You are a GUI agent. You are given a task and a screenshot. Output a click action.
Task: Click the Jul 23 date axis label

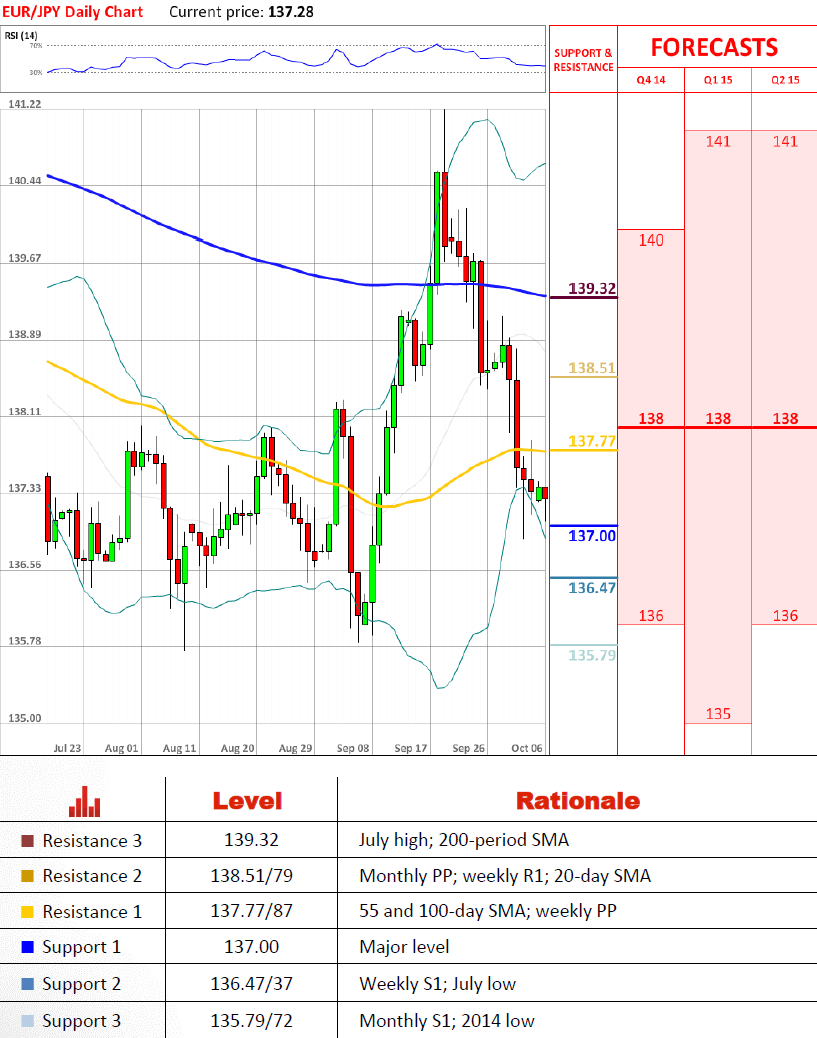pyautogui.click(x=67, y=748)
